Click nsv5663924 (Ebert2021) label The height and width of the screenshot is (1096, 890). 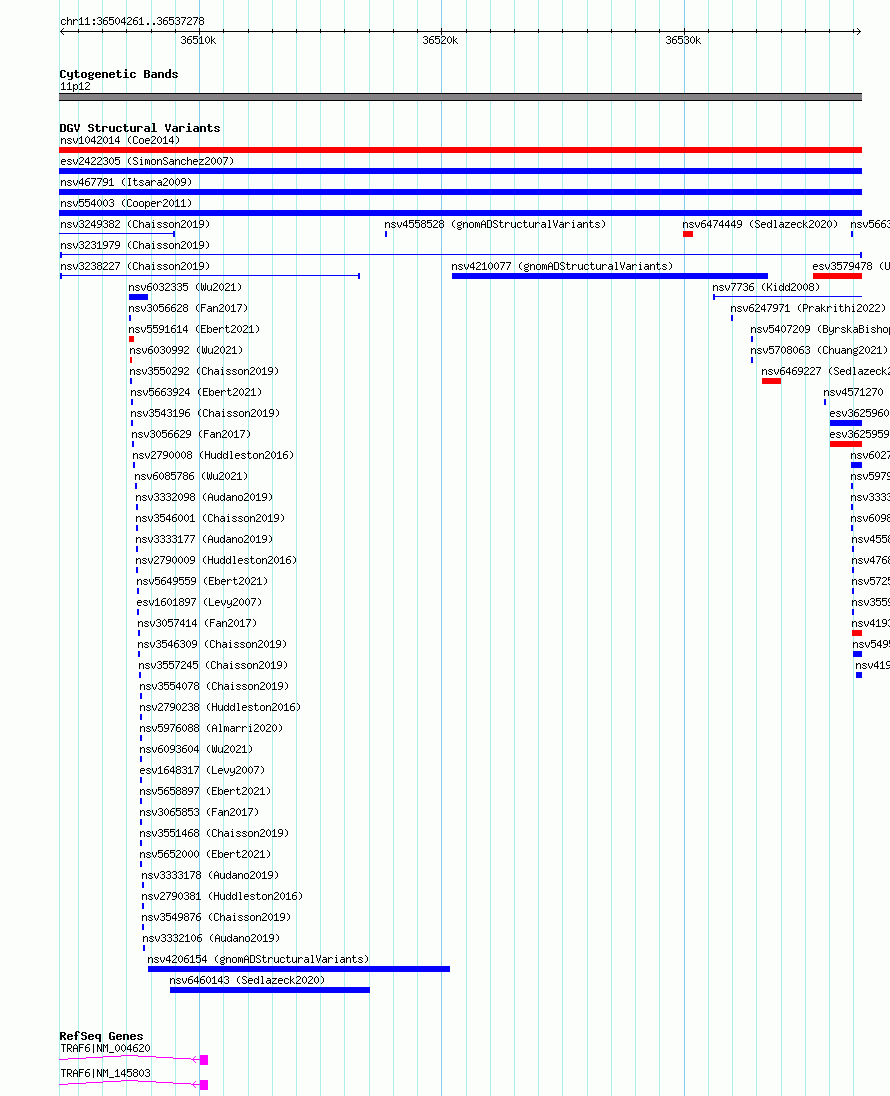pos(196,391)
